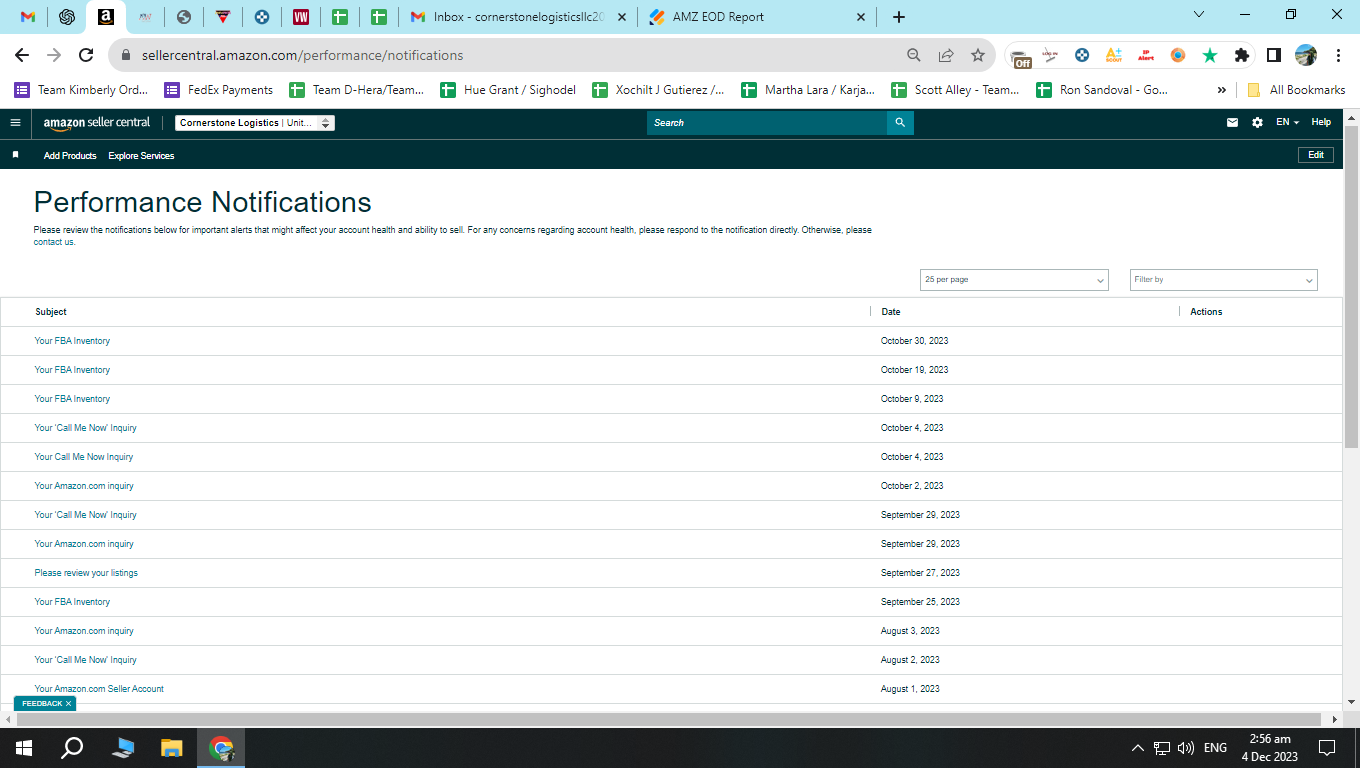Open the Chrome profile avatar
The height and width of the screenshot is (768, 1360).
(x=1306, y=55)
